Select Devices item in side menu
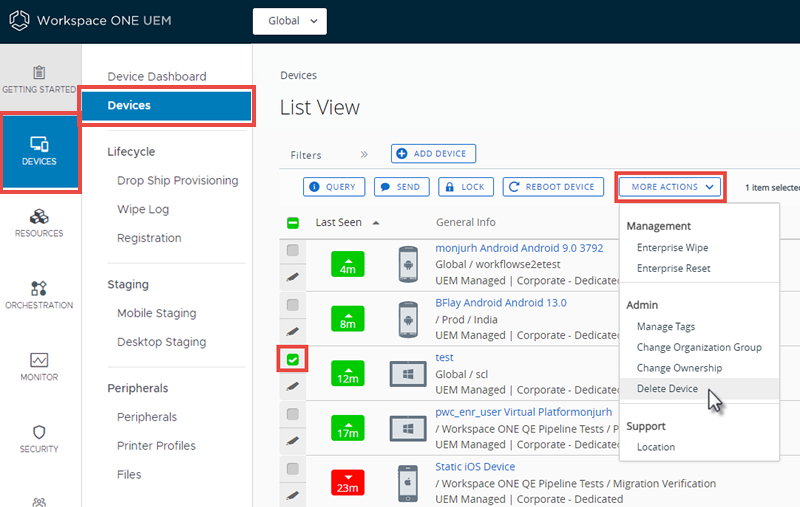The width and height of the screenshot is (800, 507). coord(166,106)
